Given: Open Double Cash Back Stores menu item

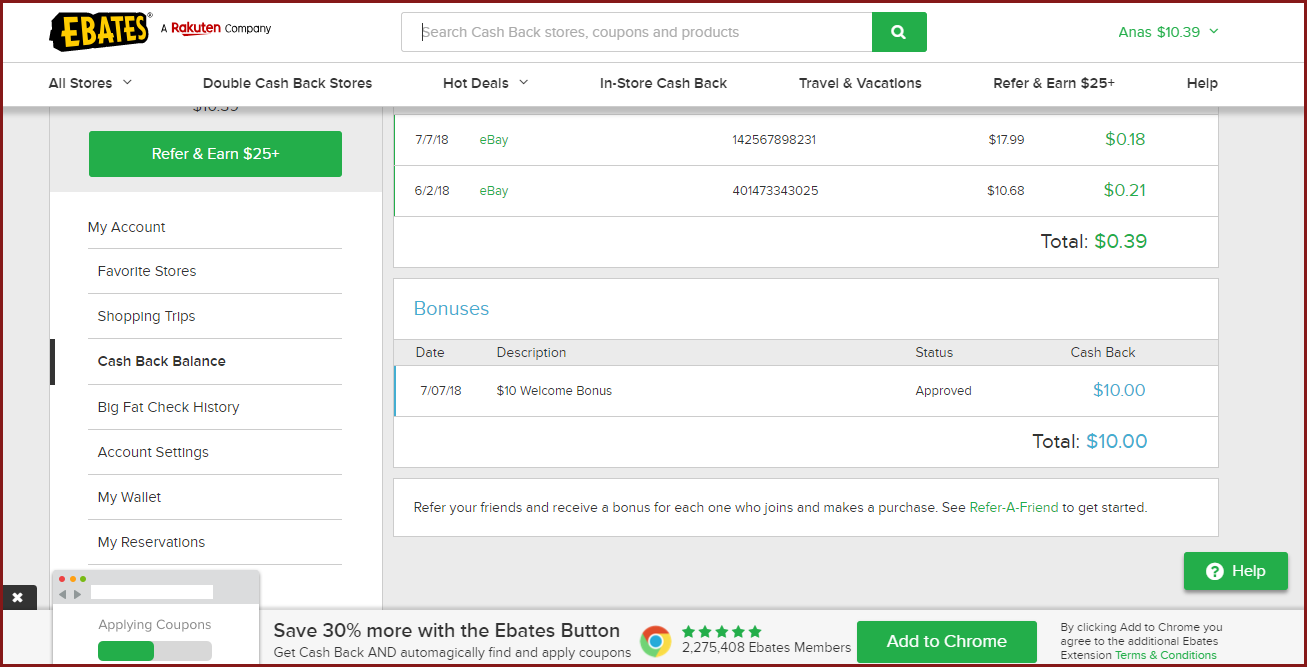Looking at the screenshot, I should [287, 83].
